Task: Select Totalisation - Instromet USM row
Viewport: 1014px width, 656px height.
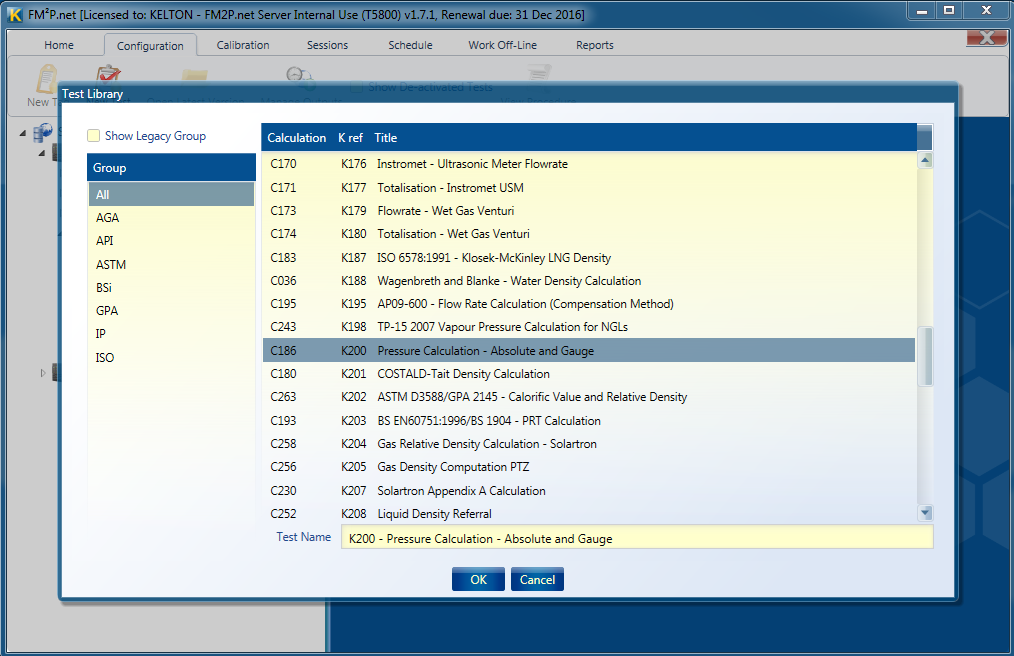Action: click(x=589, y=188)
